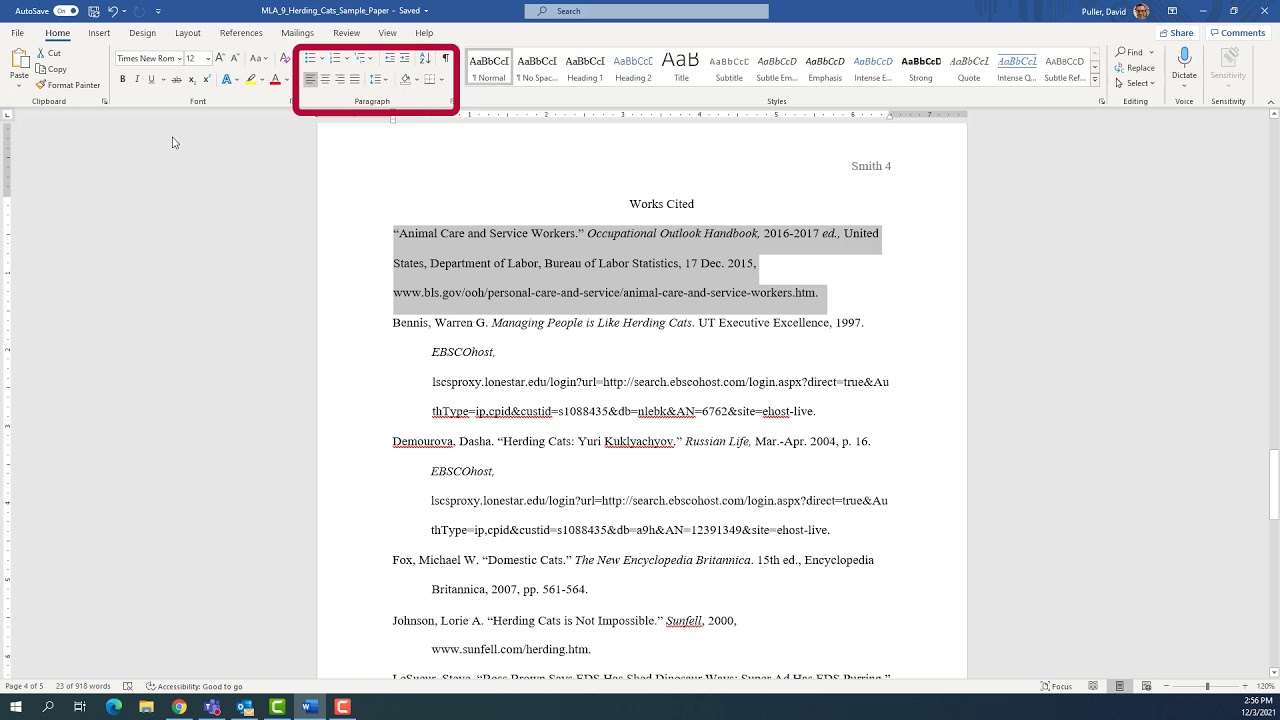Open Google Chrome from the taskbar
This screenshot has height=720, width=1280.
179,707
